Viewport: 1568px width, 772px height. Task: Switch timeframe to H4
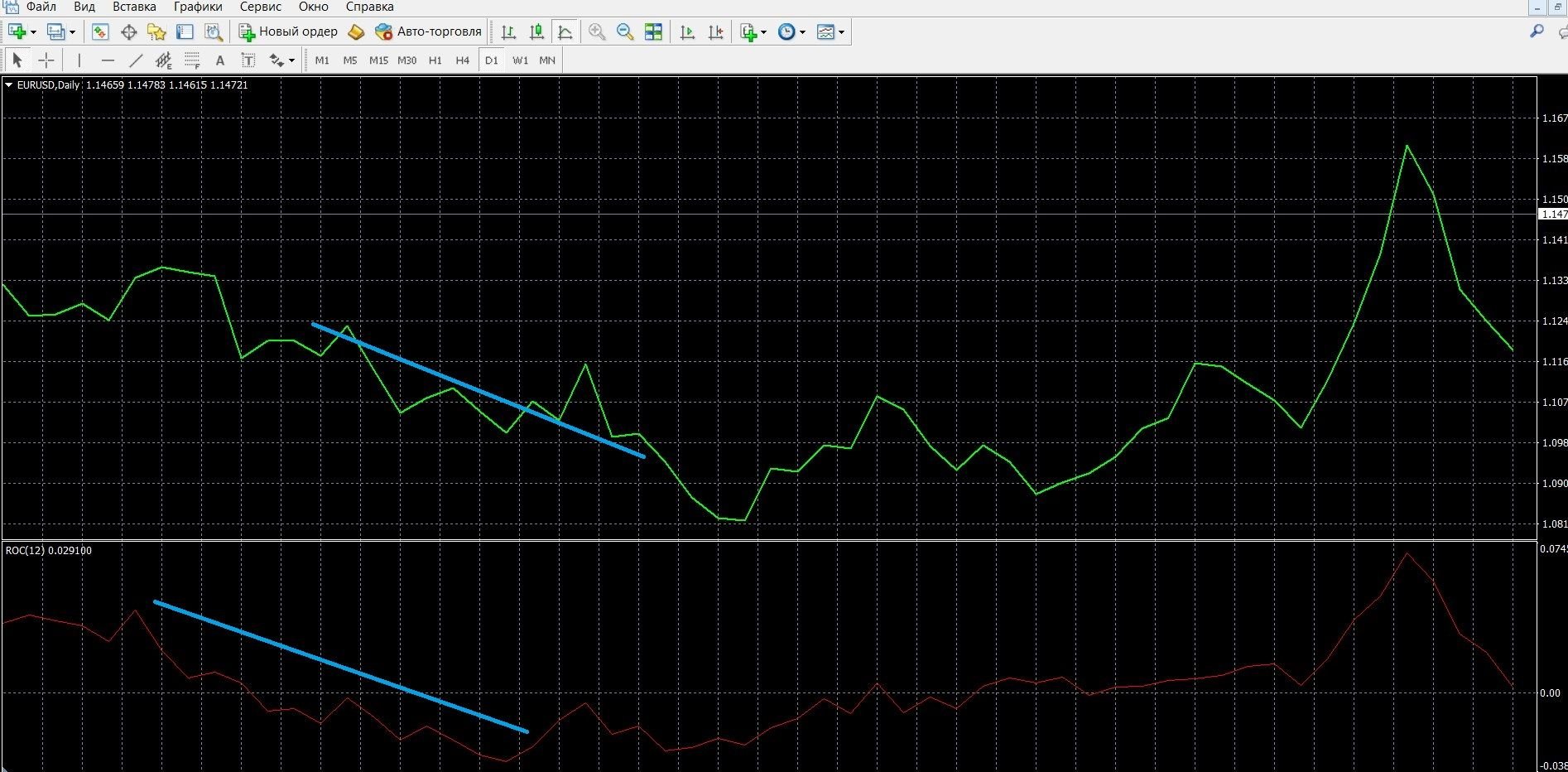[462, 60]
